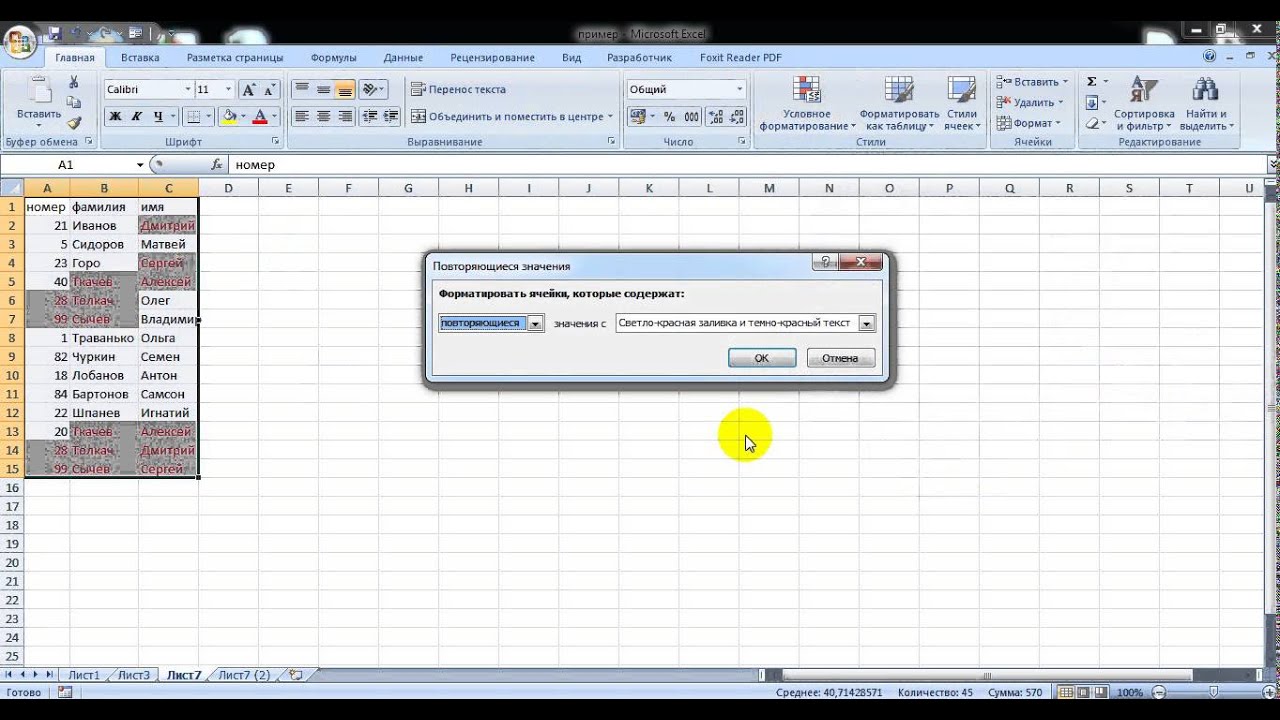
Task: Click the AutoSum sigma icon
Action: [1092, 82]
